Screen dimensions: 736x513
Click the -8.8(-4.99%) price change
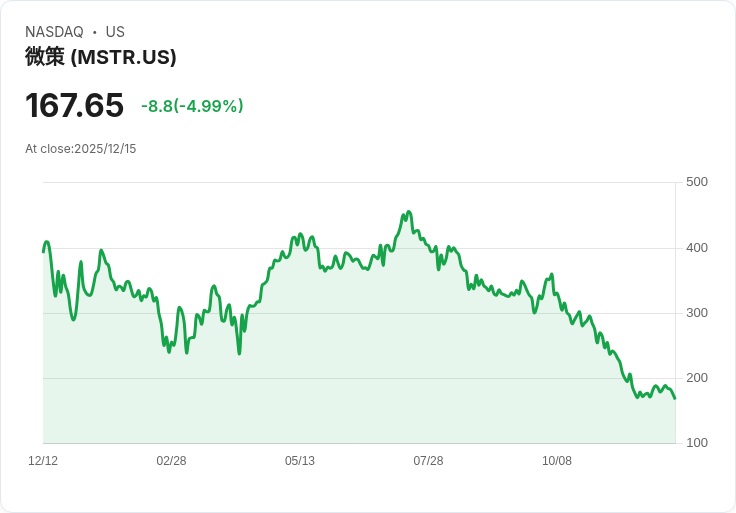coord(192,106)
